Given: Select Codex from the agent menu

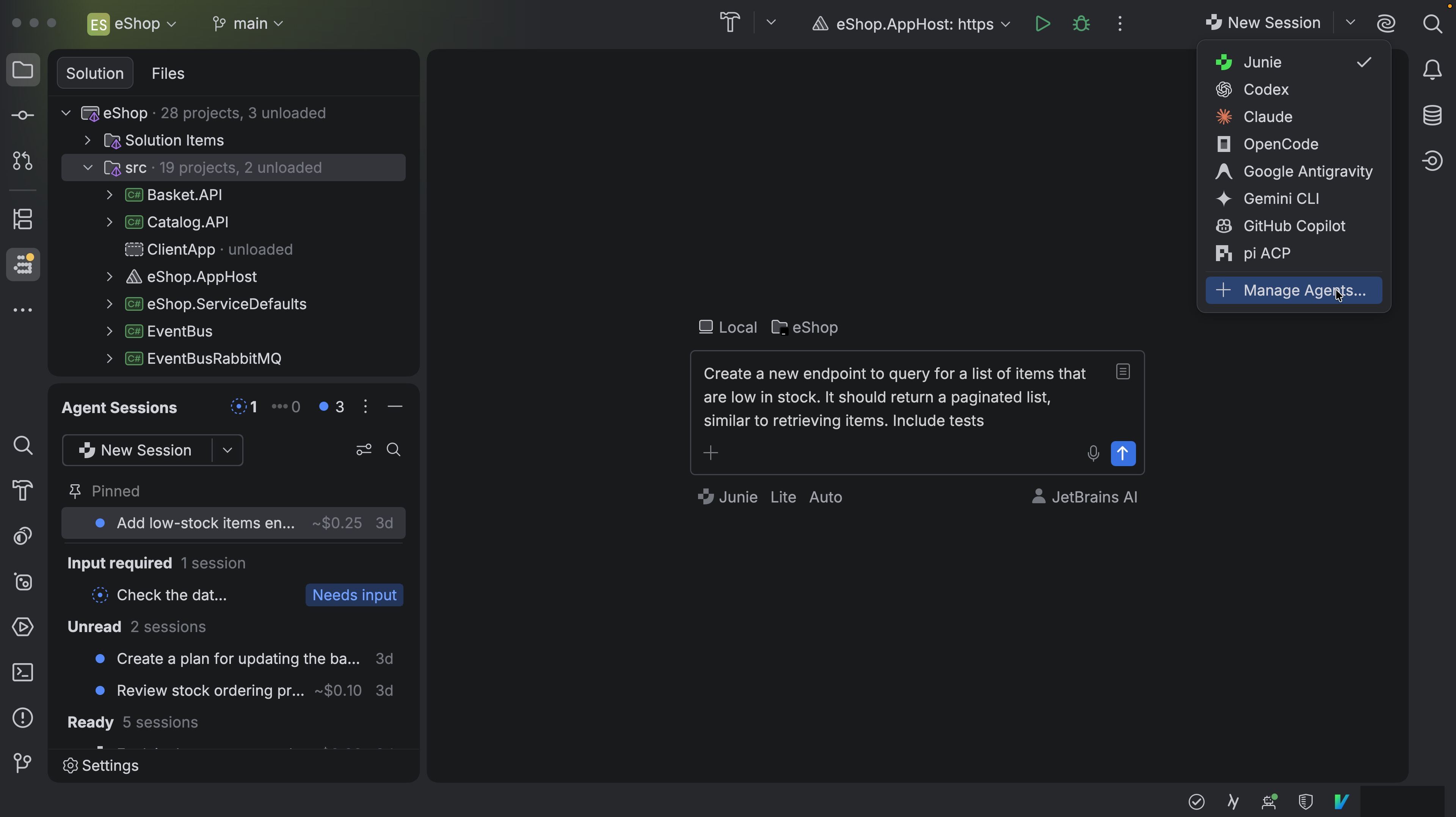Looking at the screenshot, I should pyautogui.click(x=1294, y=89).
